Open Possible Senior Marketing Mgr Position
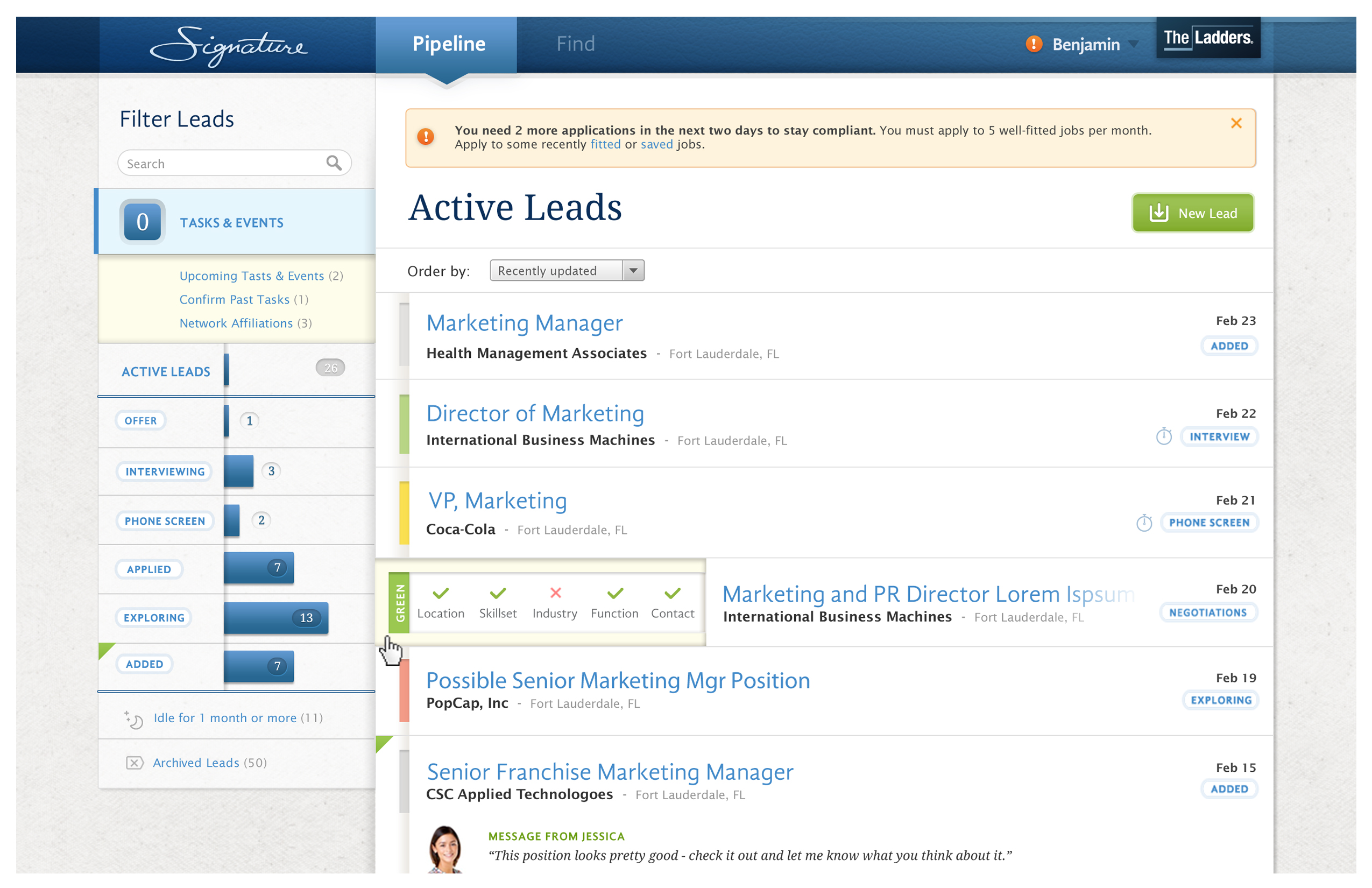The width and height of the screenshot is (1372, 888). click(618, 680)
